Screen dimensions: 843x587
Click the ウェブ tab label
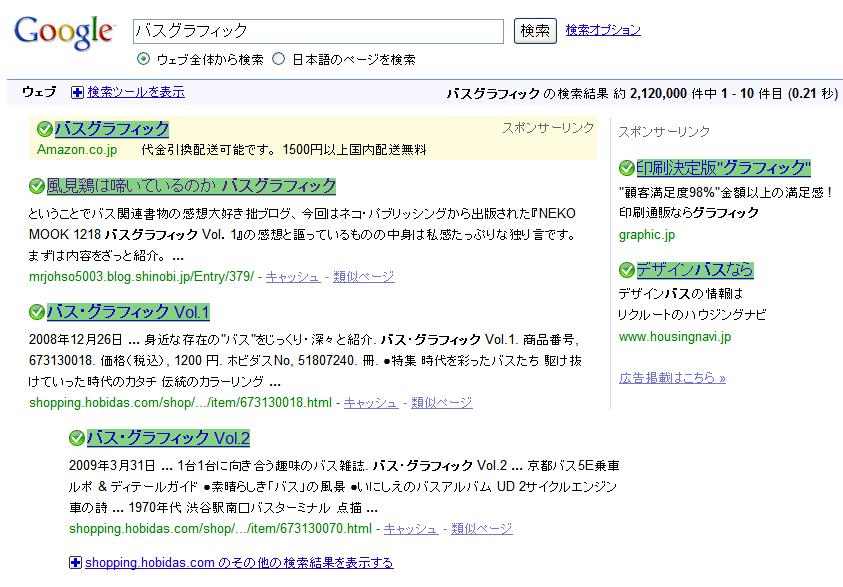point(39,92)
